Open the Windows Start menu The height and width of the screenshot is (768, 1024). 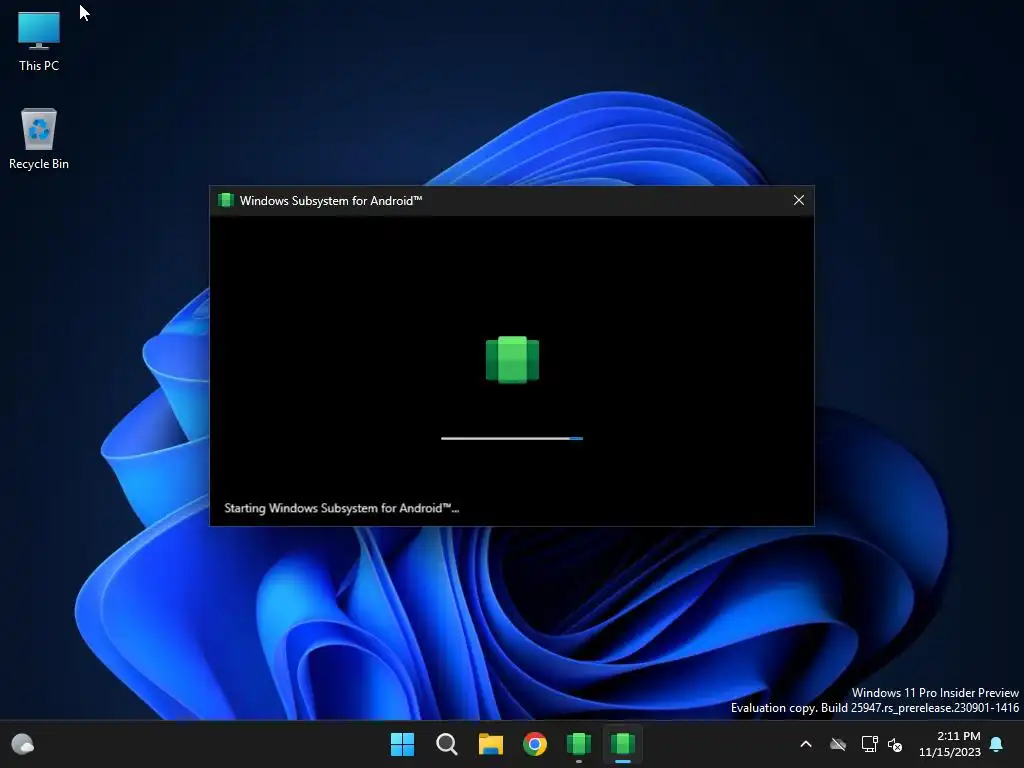point(402,744)
